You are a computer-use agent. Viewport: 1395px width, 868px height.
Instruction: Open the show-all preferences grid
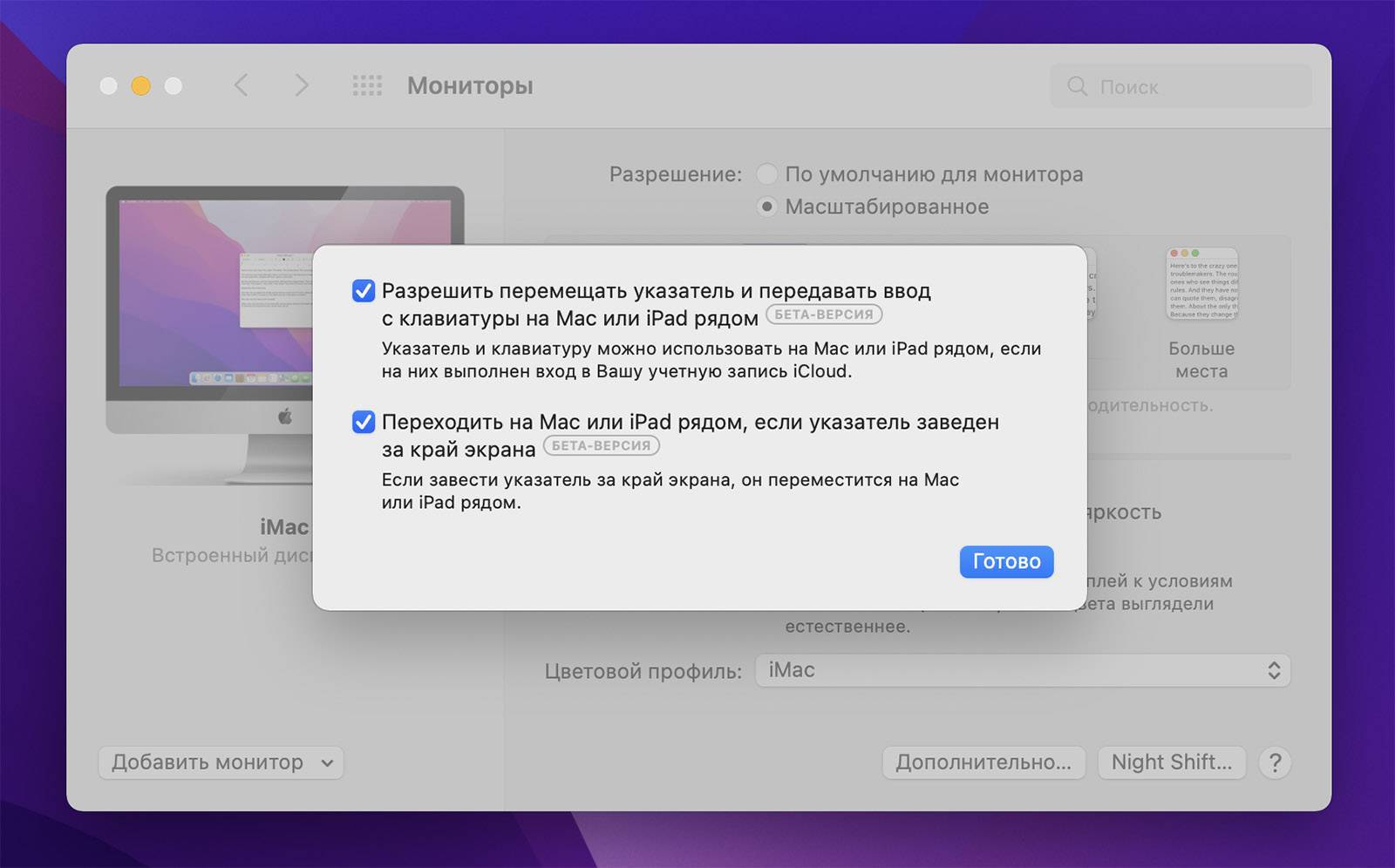(367, 85)
